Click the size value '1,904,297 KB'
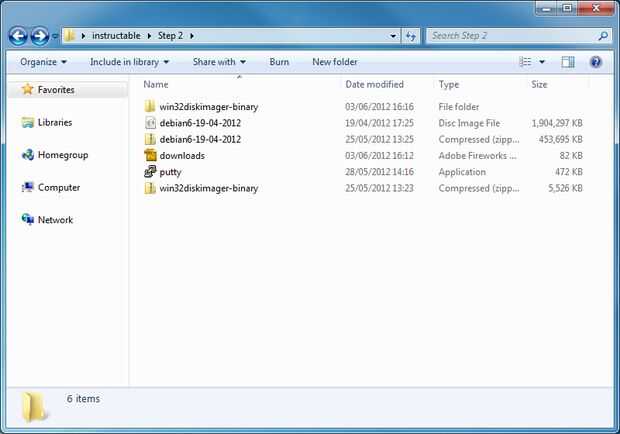The height and width of the screenshot is (434, 620). [x=557, y=123]
